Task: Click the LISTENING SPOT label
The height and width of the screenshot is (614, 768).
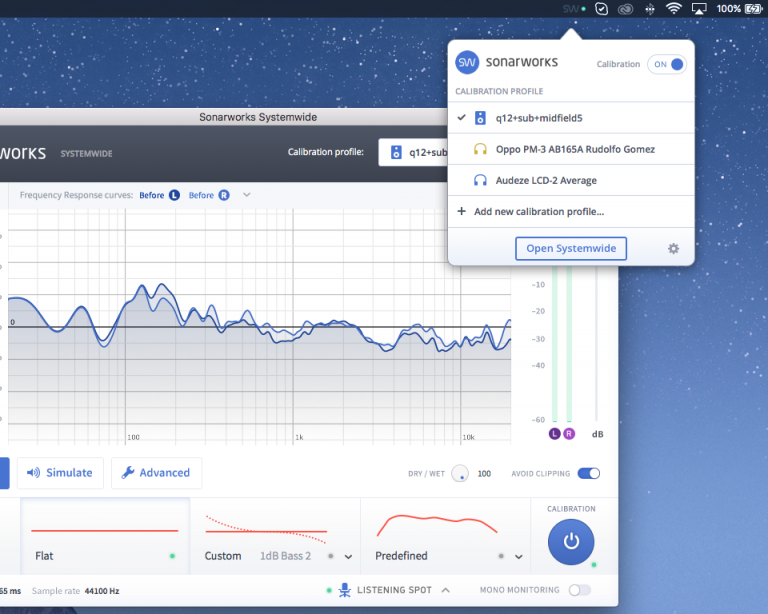Action: click(x=394, y=590)
